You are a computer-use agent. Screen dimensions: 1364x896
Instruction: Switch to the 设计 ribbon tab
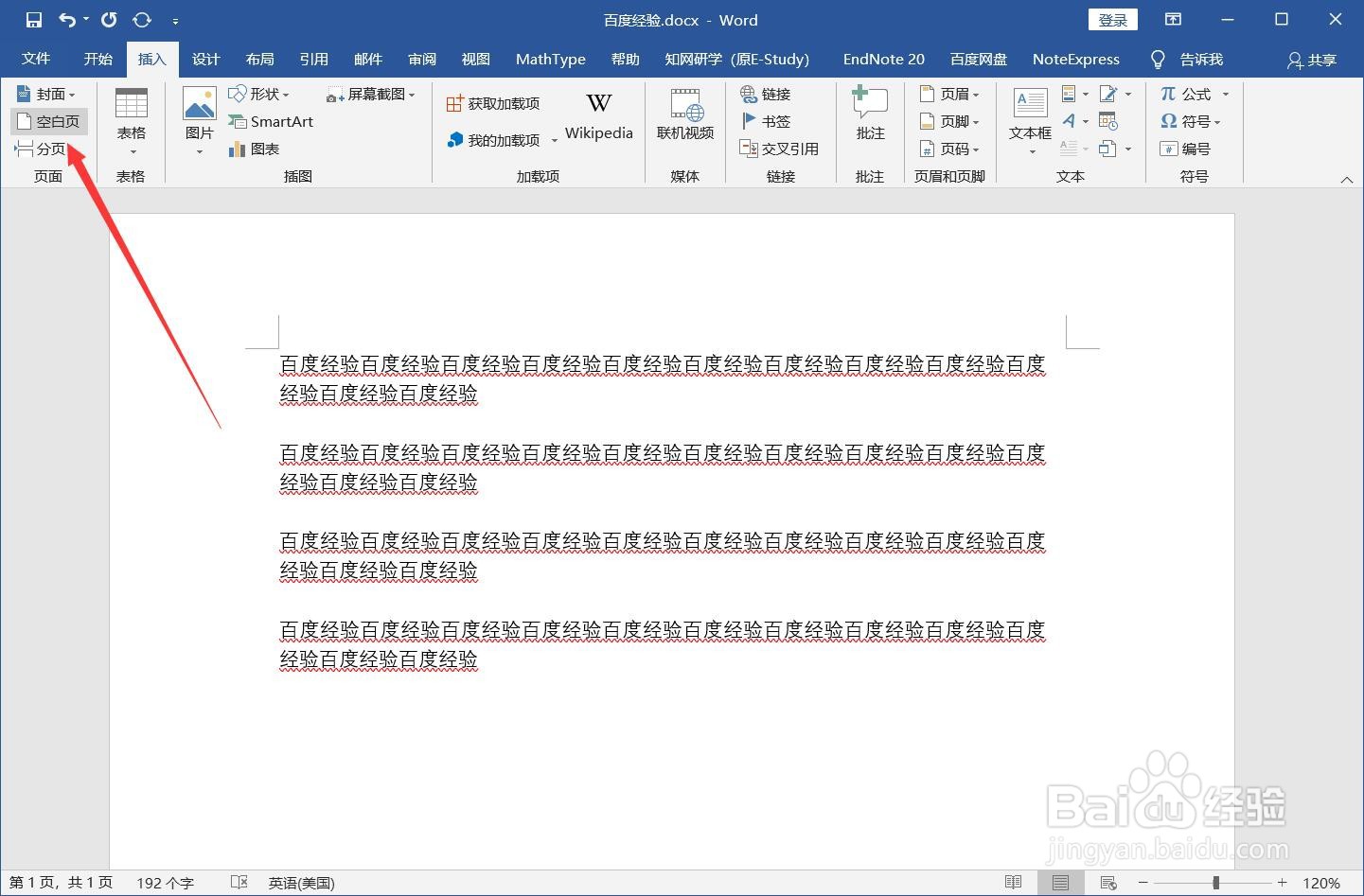pos(205,59)
